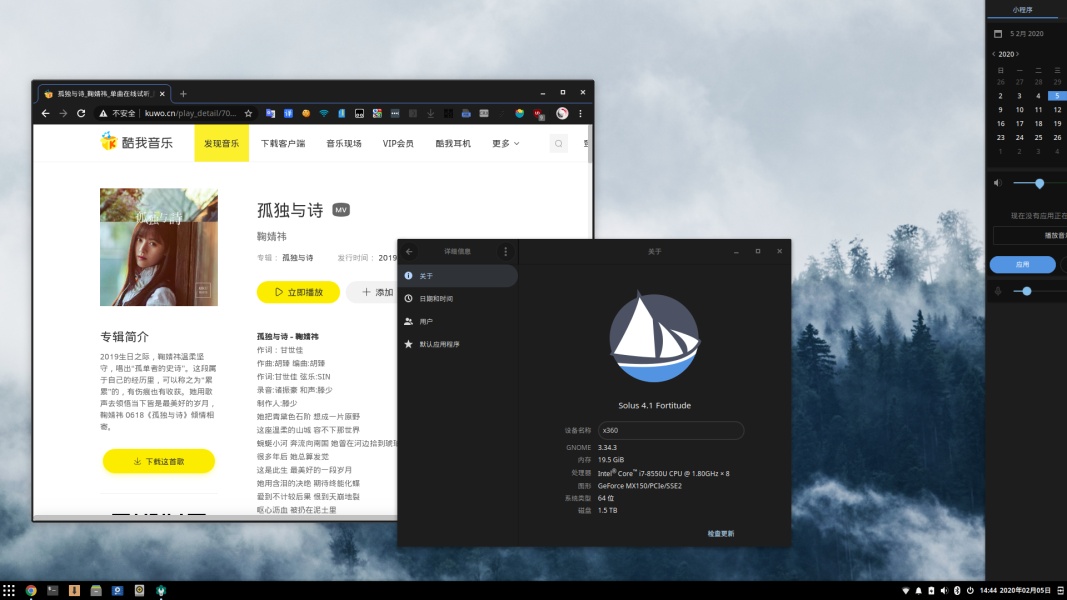This screenshot has height=600, width=1067.
Task: Adjust the output volume slider
Action: [1039, 183]
